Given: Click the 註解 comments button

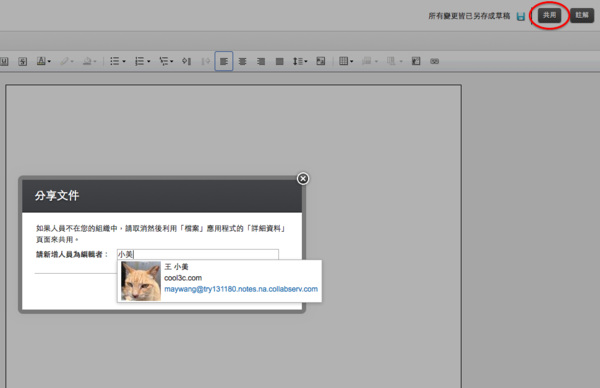Looking at the screenshot, I should (x=582, y=15).
